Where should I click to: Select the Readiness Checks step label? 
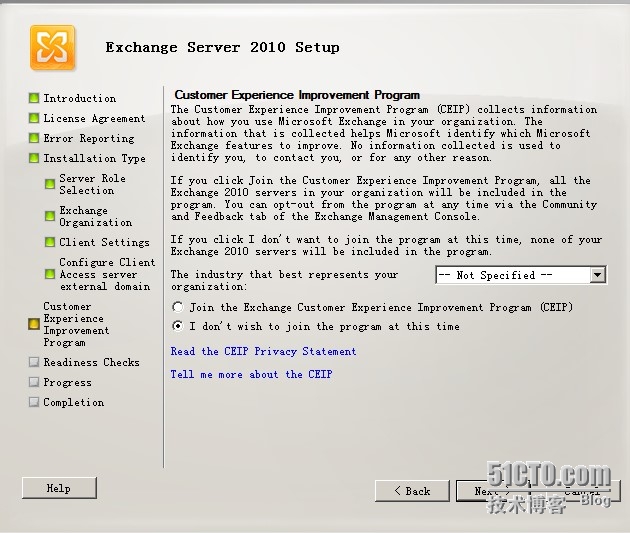pyautogui.click(x=91, y=362)
